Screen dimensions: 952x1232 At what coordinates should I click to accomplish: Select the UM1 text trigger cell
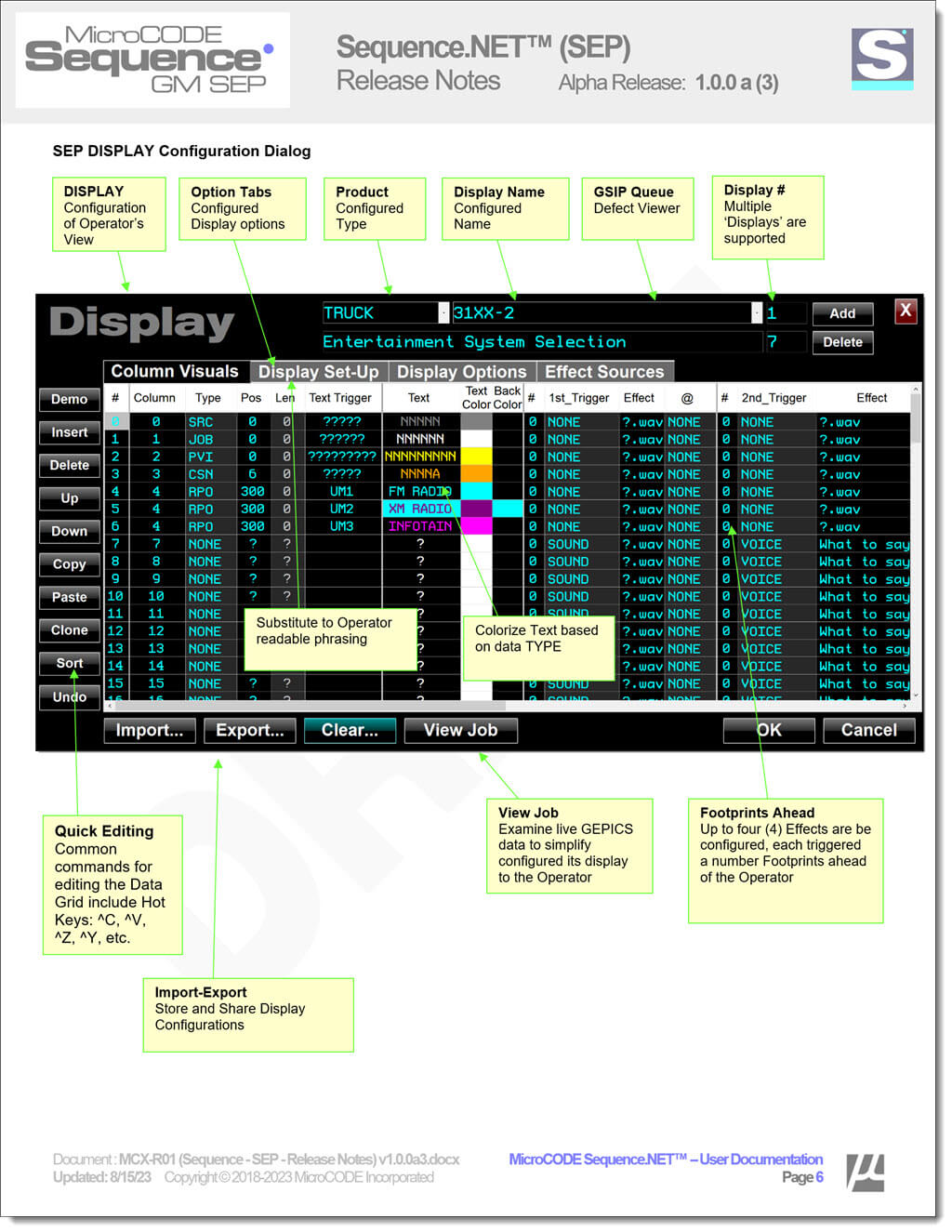[x=342, y=492]
